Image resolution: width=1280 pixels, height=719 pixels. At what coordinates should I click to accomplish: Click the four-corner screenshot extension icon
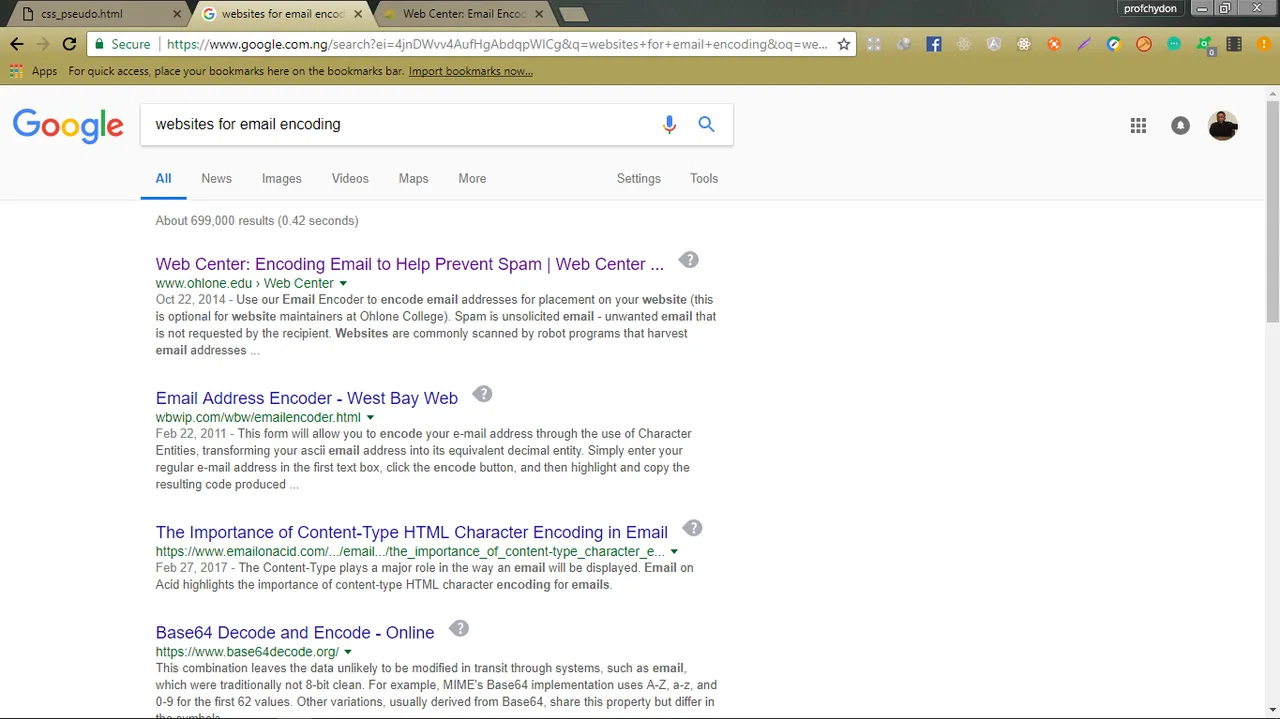874,44
